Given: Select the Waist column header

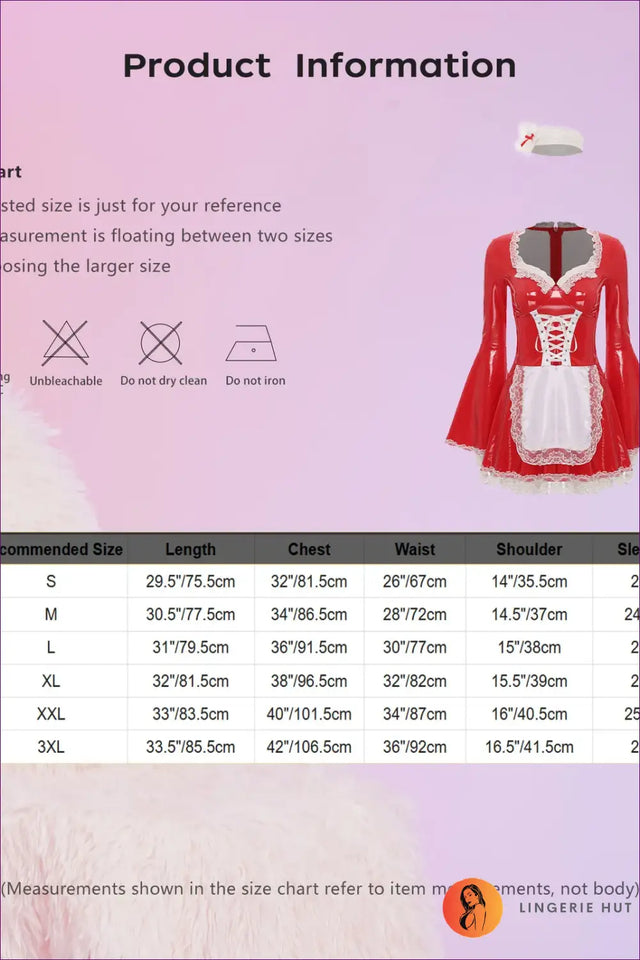Looking at the screenshot, I should pyautogui.click(x=415, y=549).
